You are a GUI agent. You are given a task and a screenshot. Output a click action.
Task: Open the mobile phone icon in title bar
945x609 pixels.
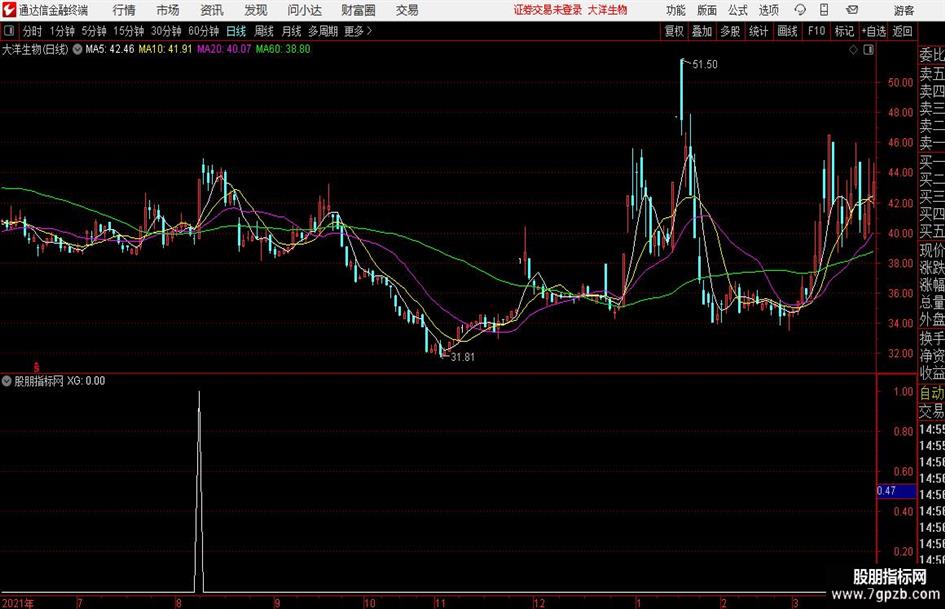click(824, 10)
